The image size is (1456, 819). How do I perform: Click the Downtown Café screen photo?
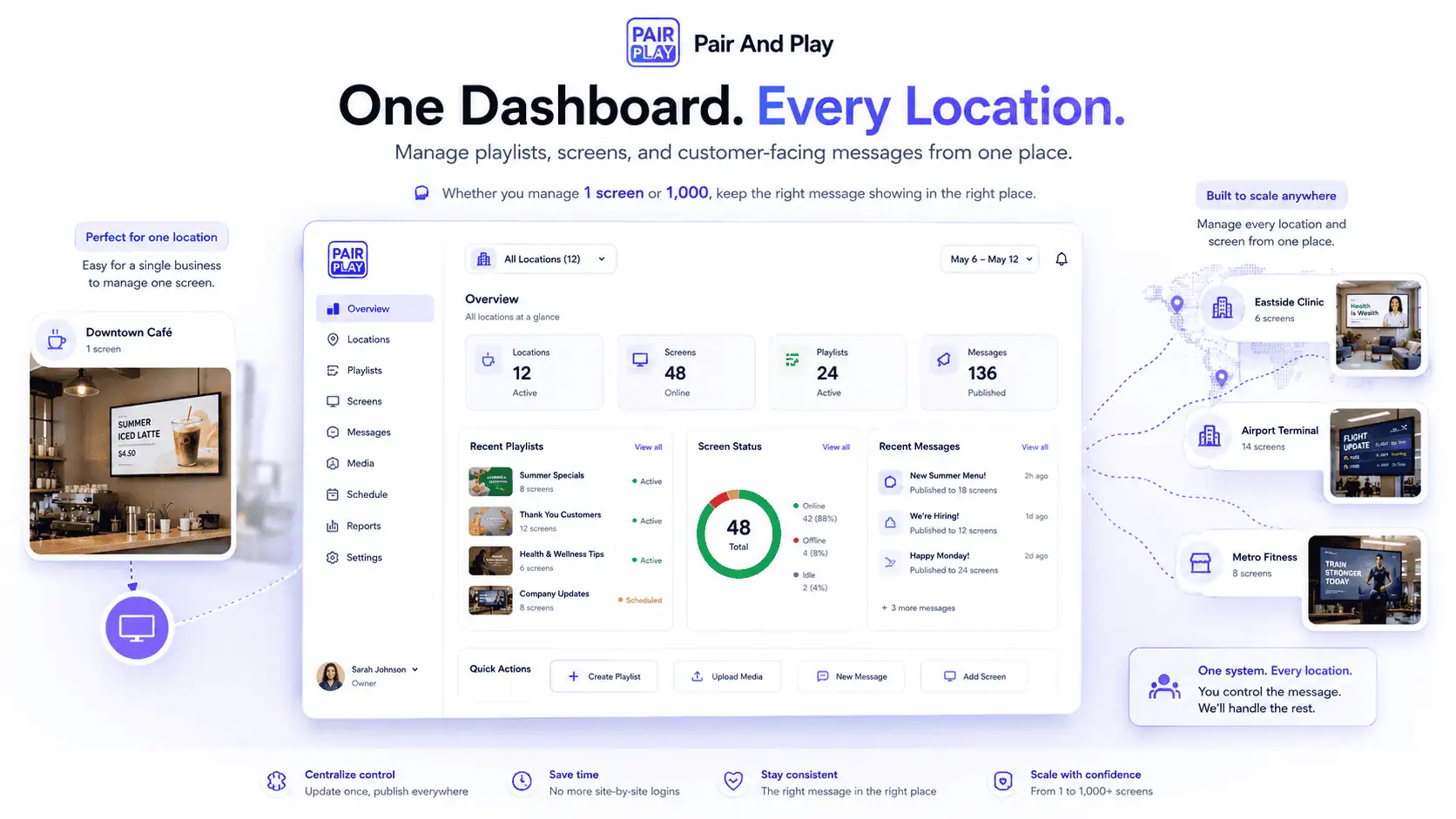(131, 460)
